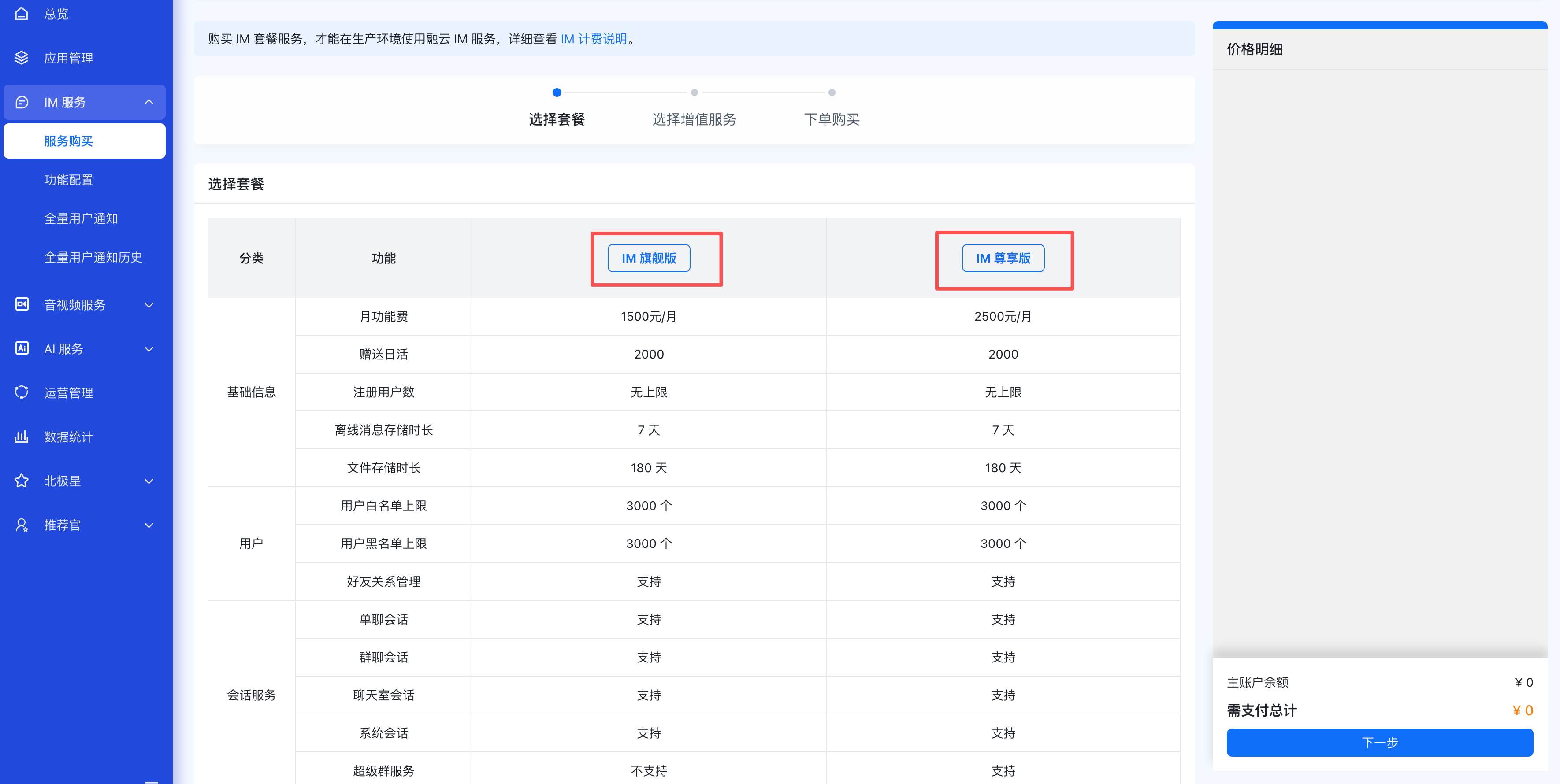Click the 运营管理 circular icon

tap(22, 392)
